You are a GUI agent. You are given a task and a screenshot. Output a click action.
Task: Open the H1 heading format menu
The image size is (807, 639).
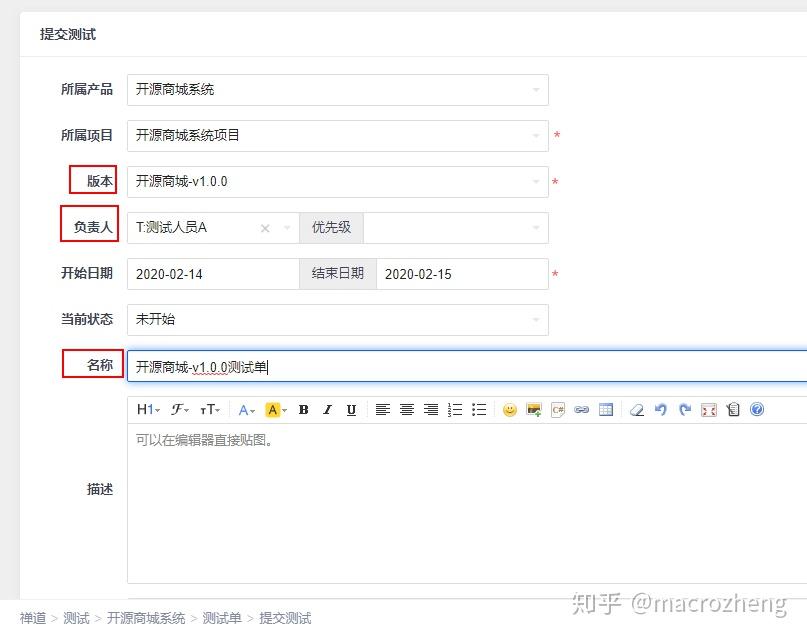[148, 410]
